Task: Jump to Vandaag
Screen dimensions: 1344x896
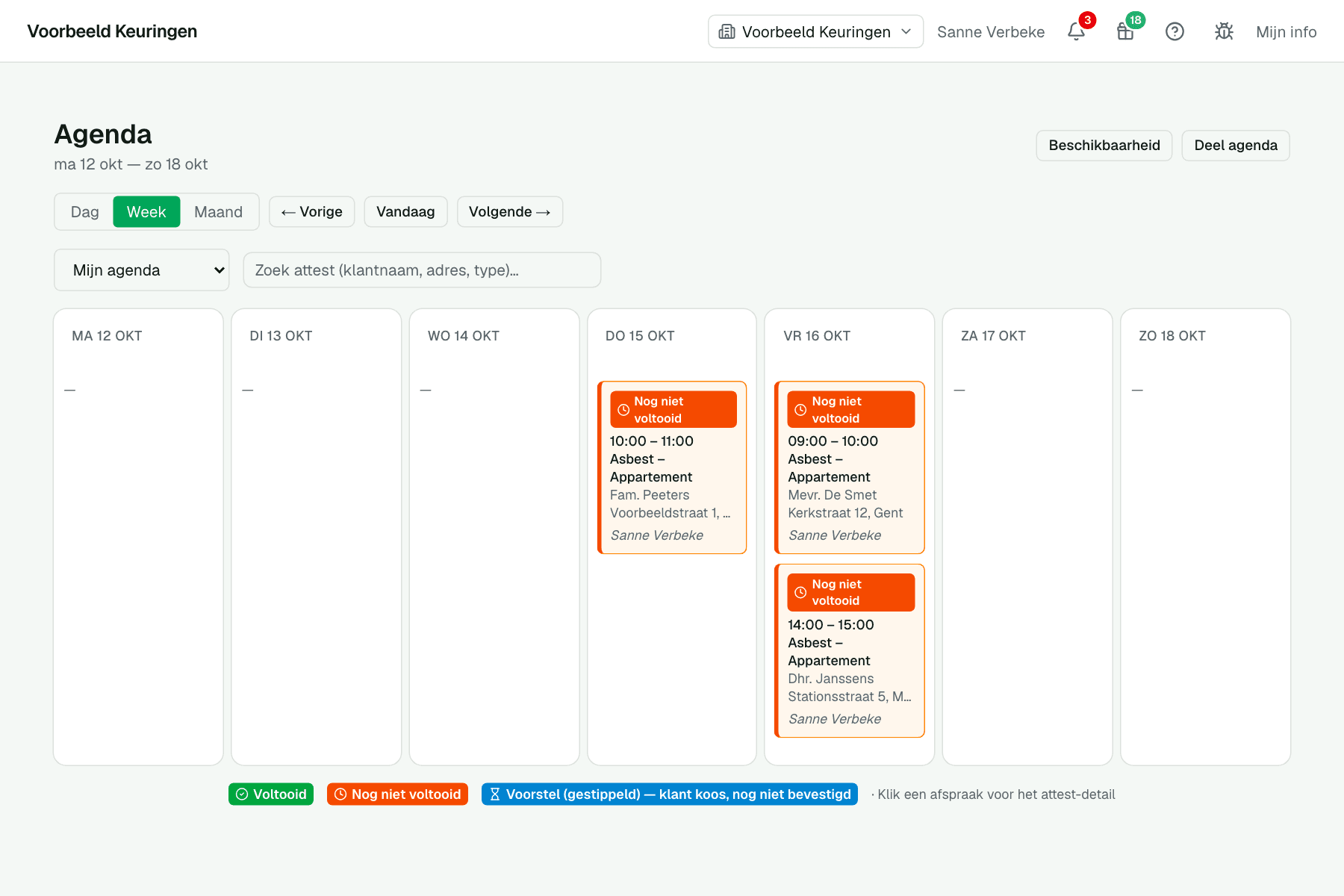Action: (405, 211)
